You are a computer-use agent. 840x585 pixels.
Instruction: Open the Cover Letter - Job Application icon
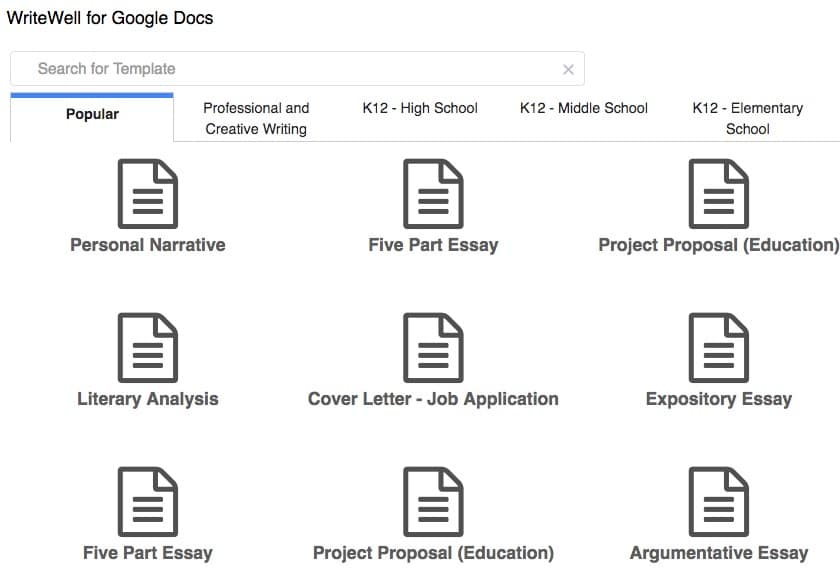[x=433, y=346]
